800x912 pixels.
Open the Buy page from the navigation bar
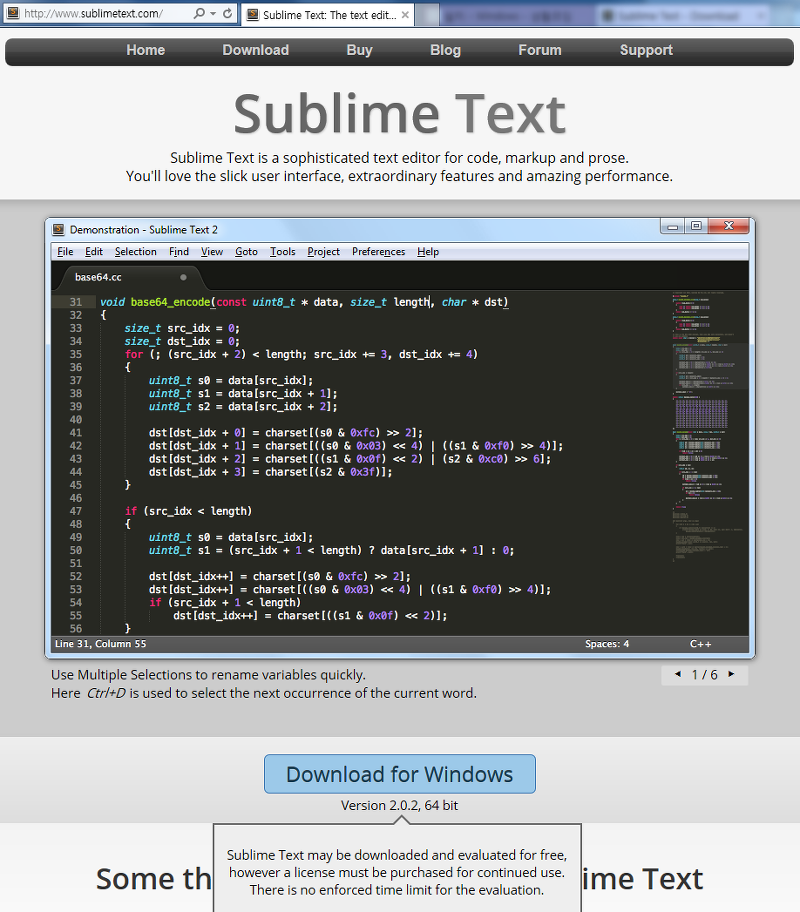point(359,50)
